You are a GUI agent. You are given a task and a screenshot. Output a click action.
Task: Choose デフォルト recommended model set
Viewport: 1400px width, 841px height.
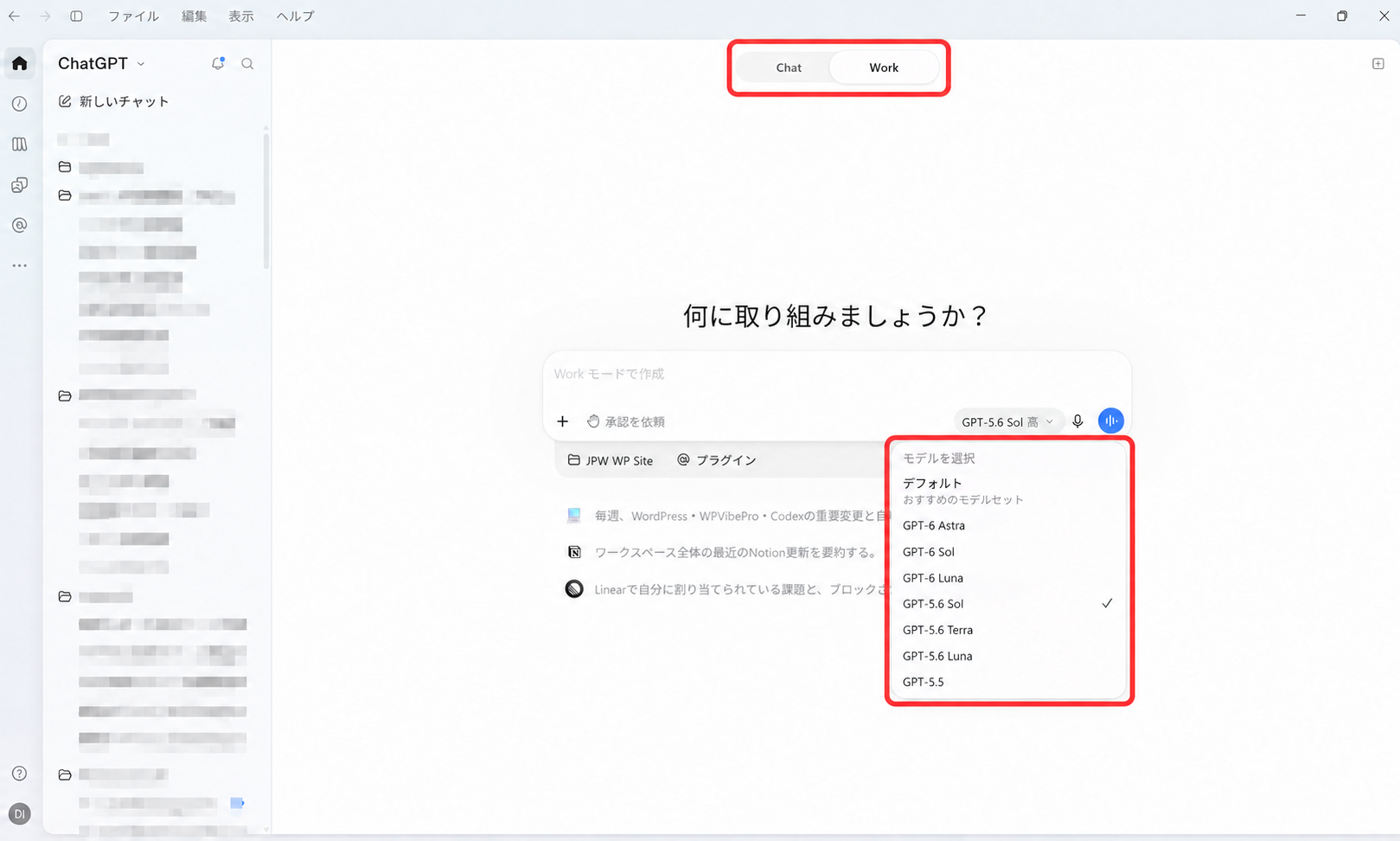coord(1008,491)
